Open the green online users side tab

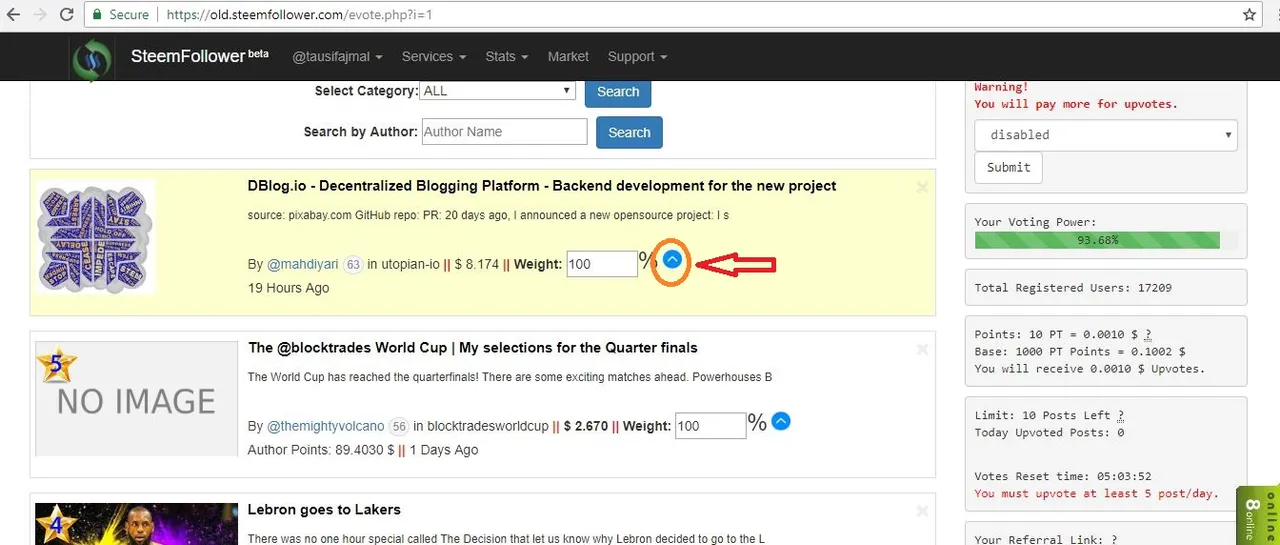tap(1258, 515)
